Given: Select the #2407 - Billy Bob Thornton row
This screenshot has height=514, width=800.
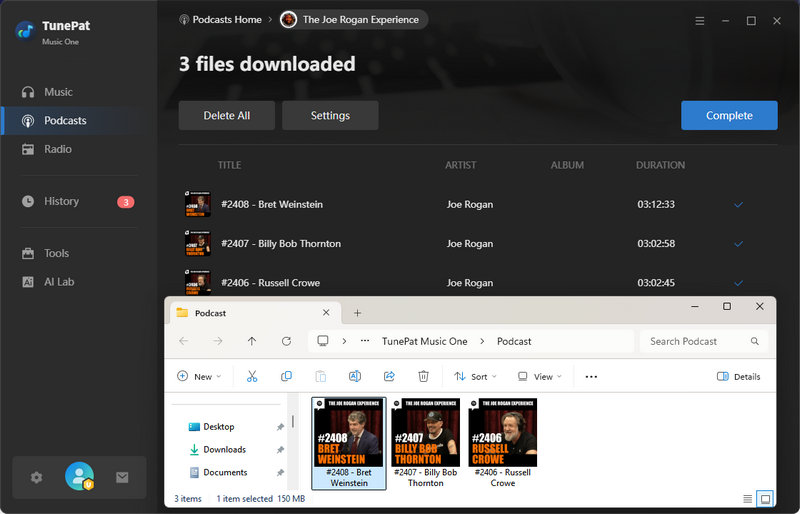Looking at the screenshot, I should point(478,243).
